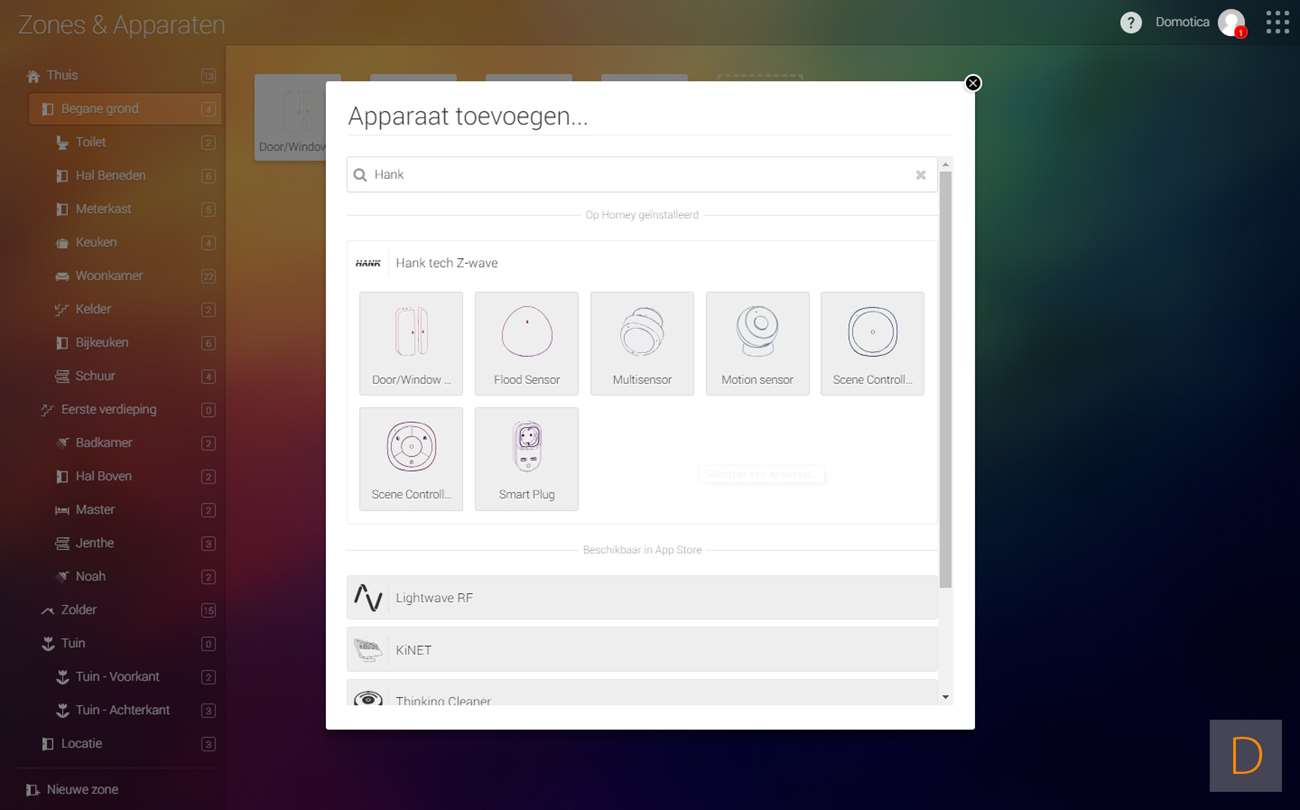The width and height of the screenshot is (1300, 810).
Task: Open the Zolder zone
Action: click(x=79, y=610)
